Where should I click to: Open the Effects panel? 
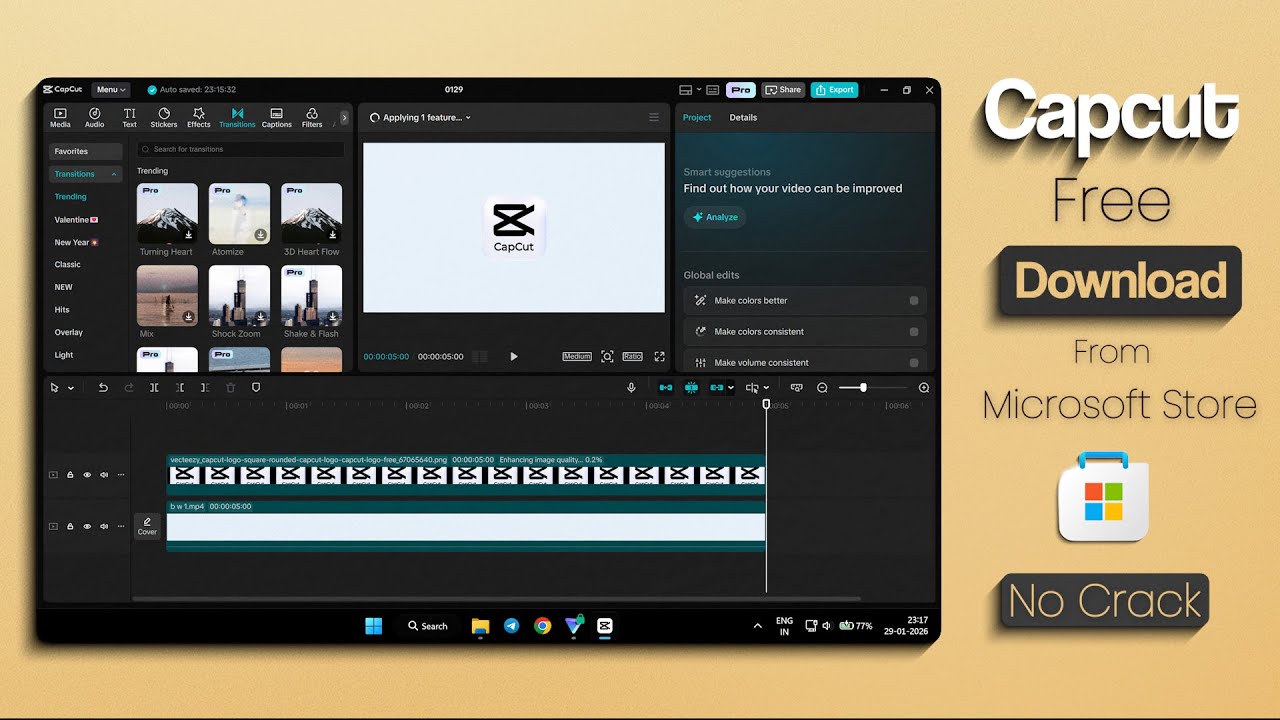[199, 118]
